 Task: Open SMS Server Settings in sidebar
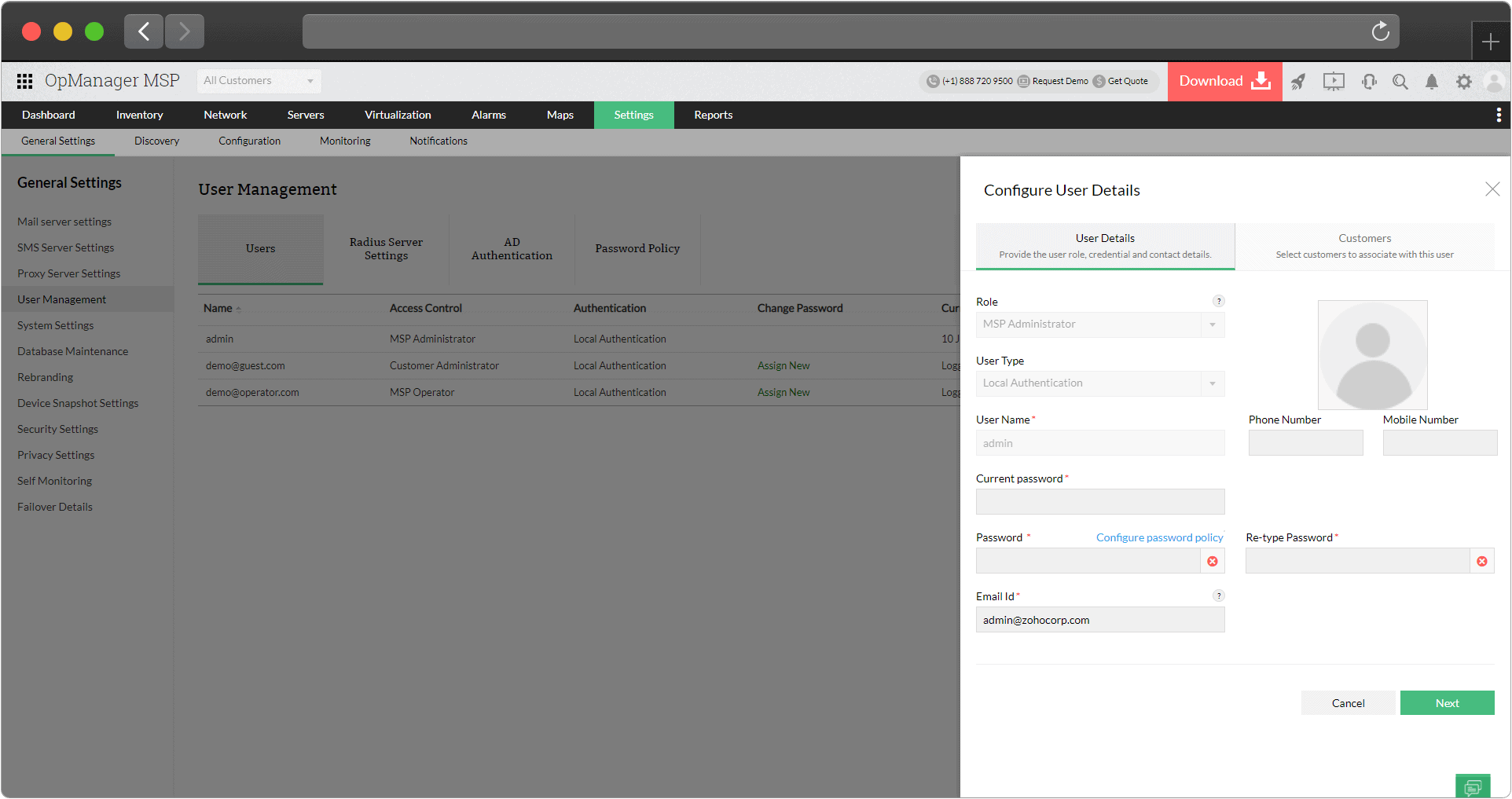[x=66, y=248]
